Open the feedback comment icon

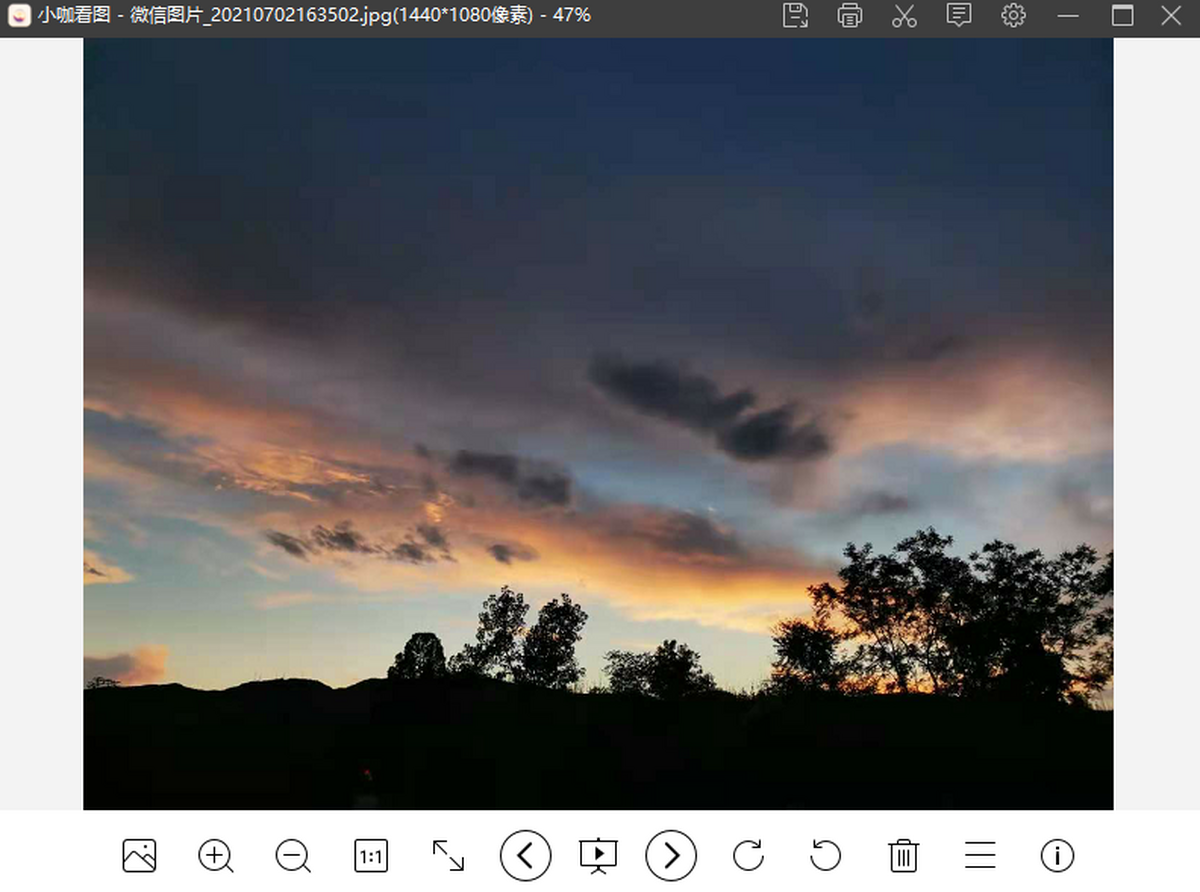click(x=959, y=15)
